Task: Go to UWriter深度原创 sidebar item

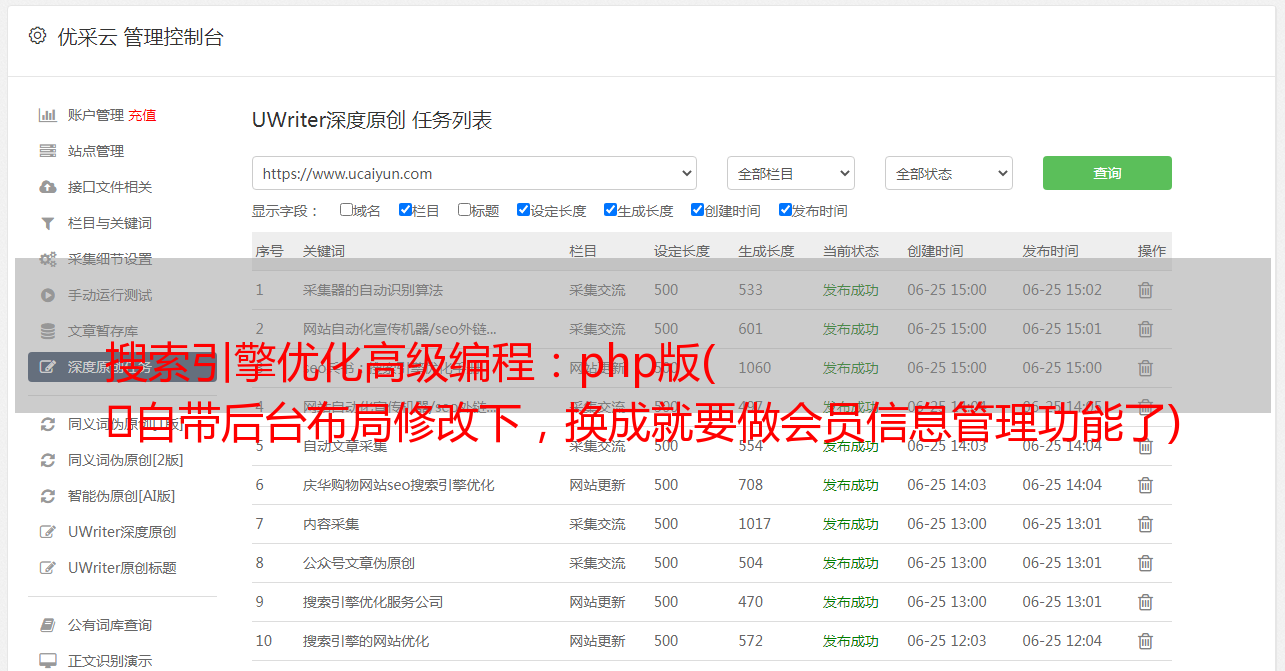Action: pos(122,532)
